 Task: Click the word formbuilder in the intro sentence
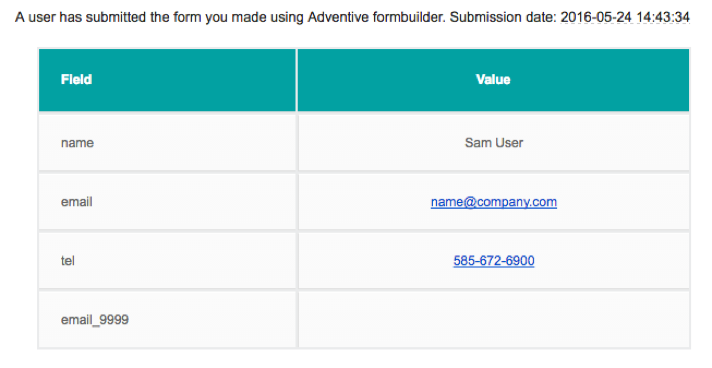click(409, 17)
